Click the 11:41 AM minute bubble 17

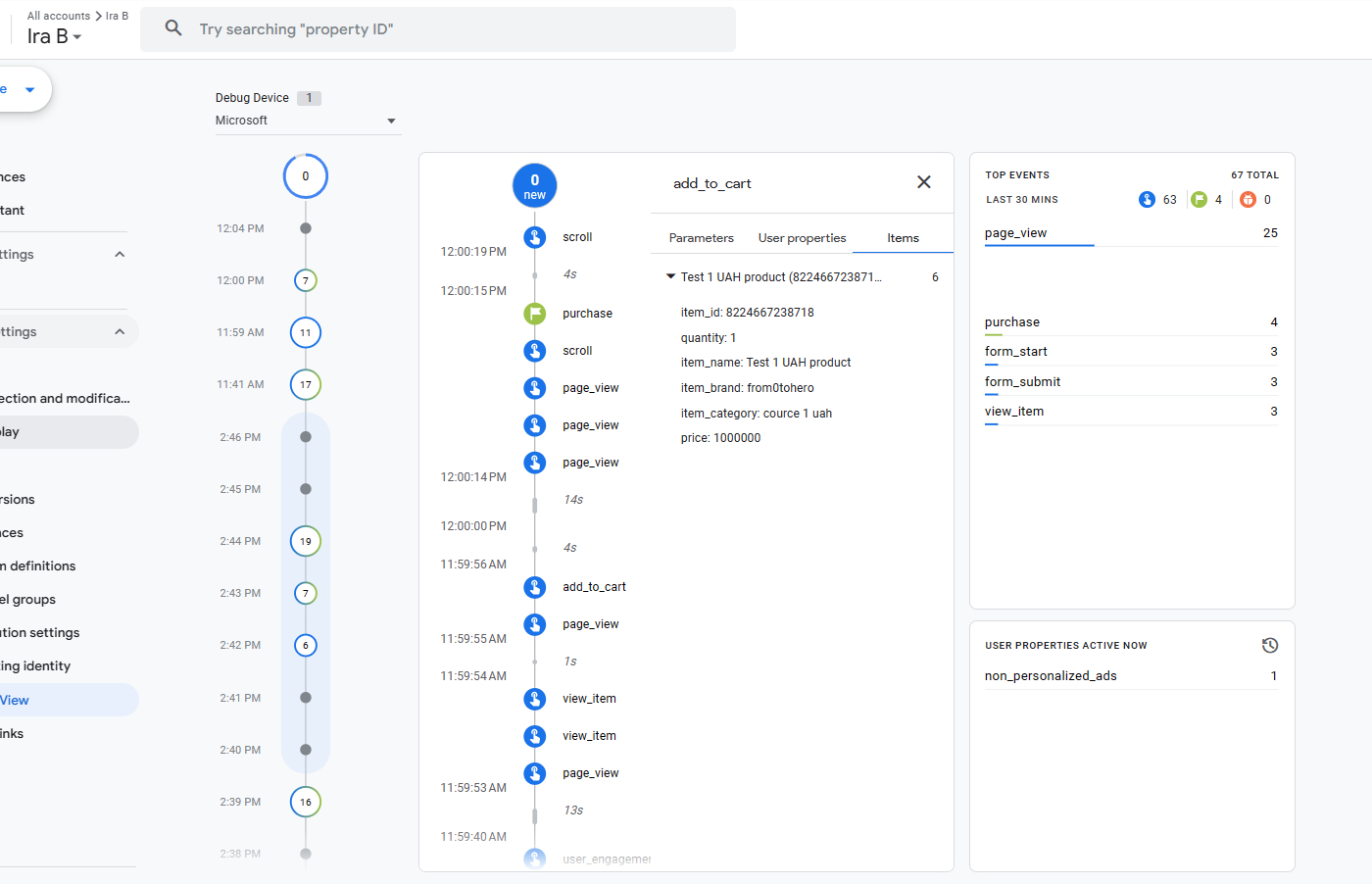306,384
